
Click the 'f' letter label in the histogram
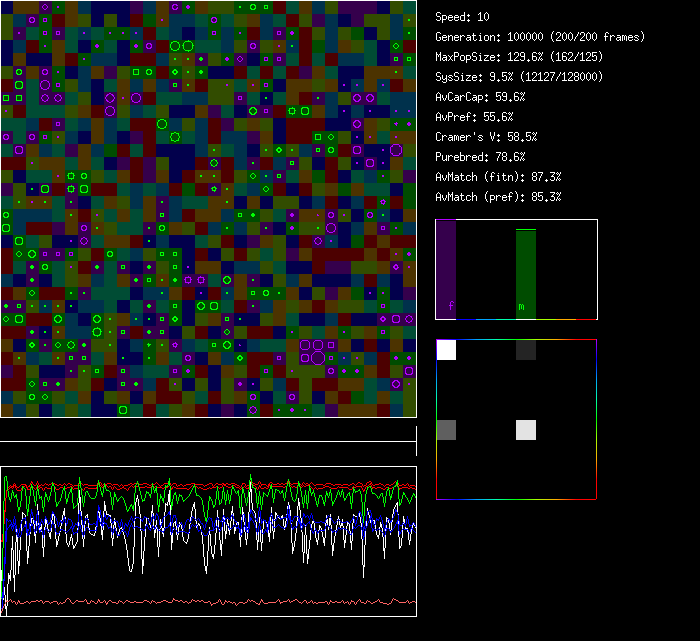(x=451, y=307)
